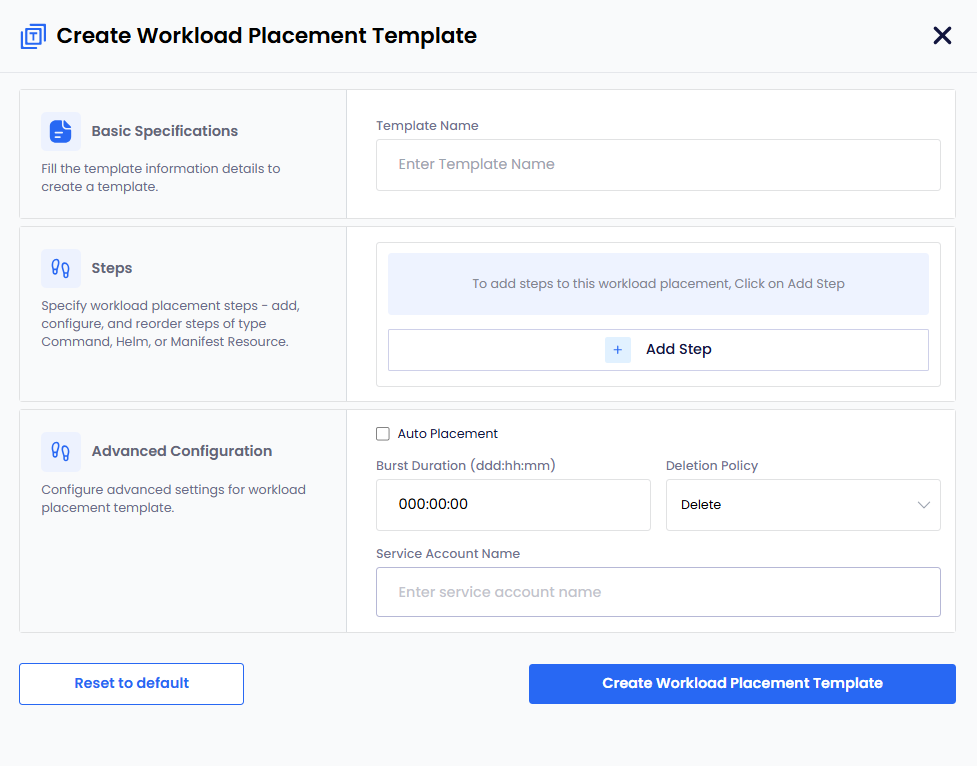Image resolution: width=977 pixels, height=766 pixels.
Task: Click the footprints icon beside Steps heading
Action: coord(61,268)
